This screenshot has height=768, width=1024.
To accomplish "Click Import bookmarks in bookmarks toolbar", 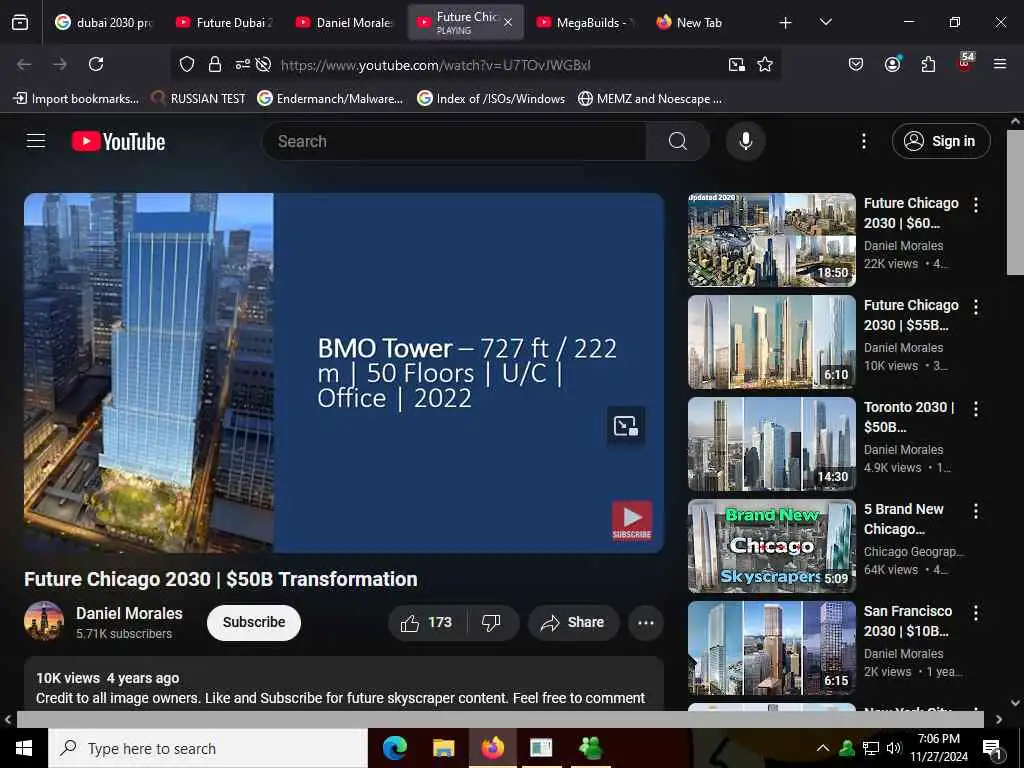I will (x=76, y=99).
